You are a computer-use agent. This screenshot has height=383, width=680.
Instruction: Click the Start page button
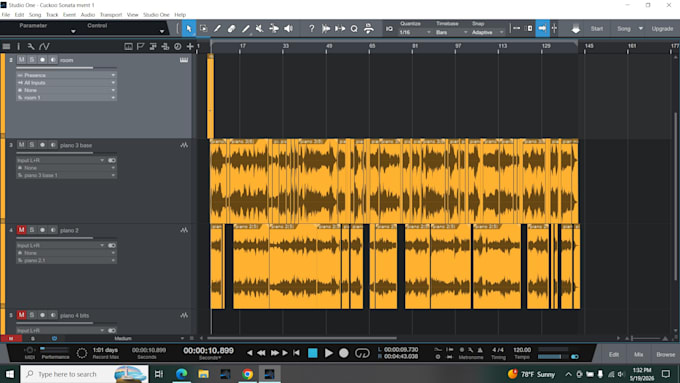(597, 29)
